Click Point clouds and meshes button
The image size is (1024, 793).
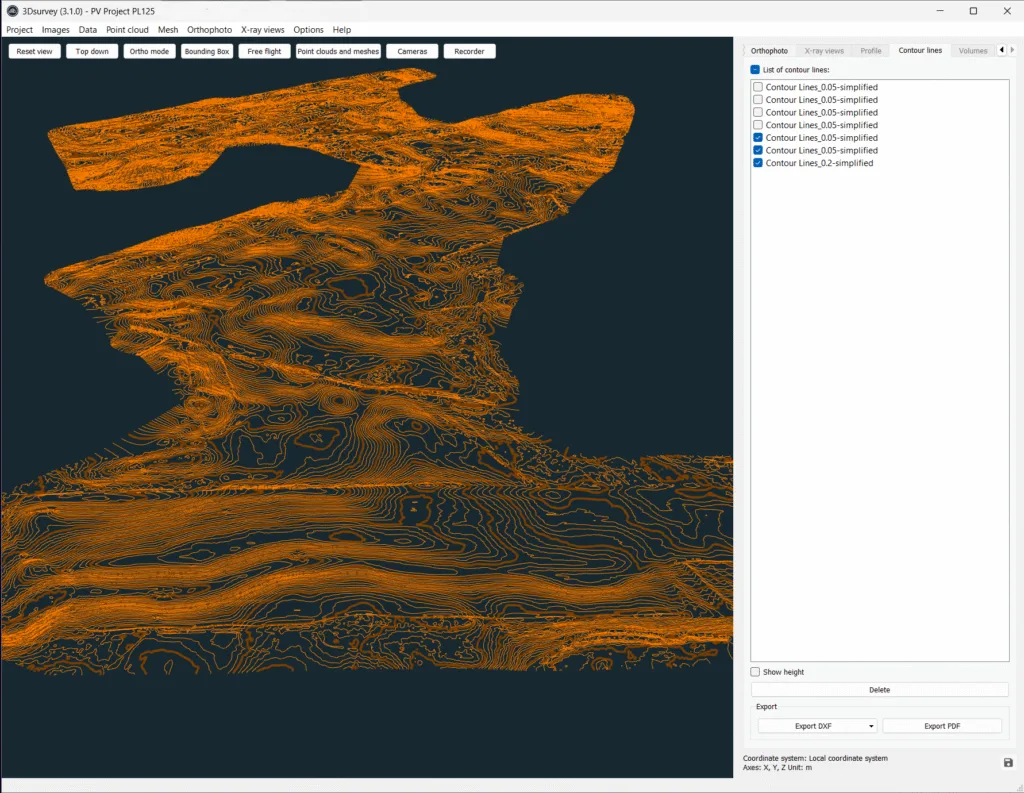tap(338, 52)
